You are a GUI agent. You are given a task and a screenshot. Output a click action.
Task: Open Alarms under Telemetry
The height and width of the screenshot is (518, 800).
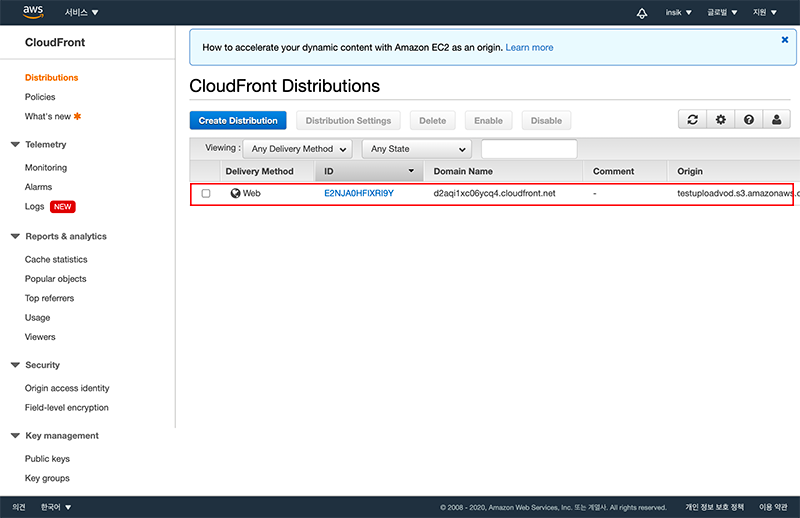[38, 187]
